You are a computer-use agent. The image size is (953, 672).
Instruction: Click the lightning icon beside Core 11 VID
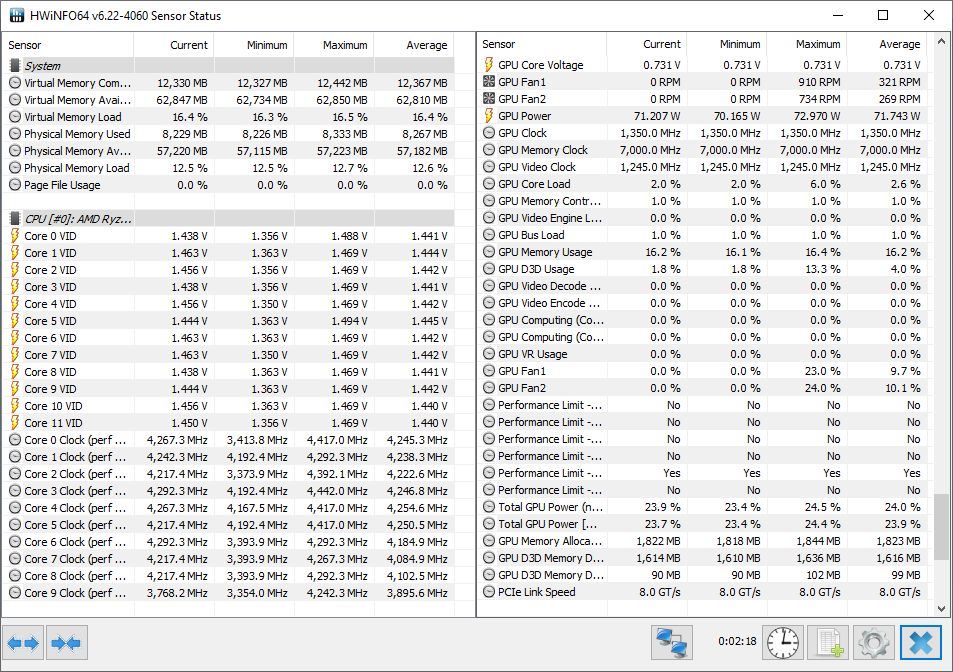15,423
